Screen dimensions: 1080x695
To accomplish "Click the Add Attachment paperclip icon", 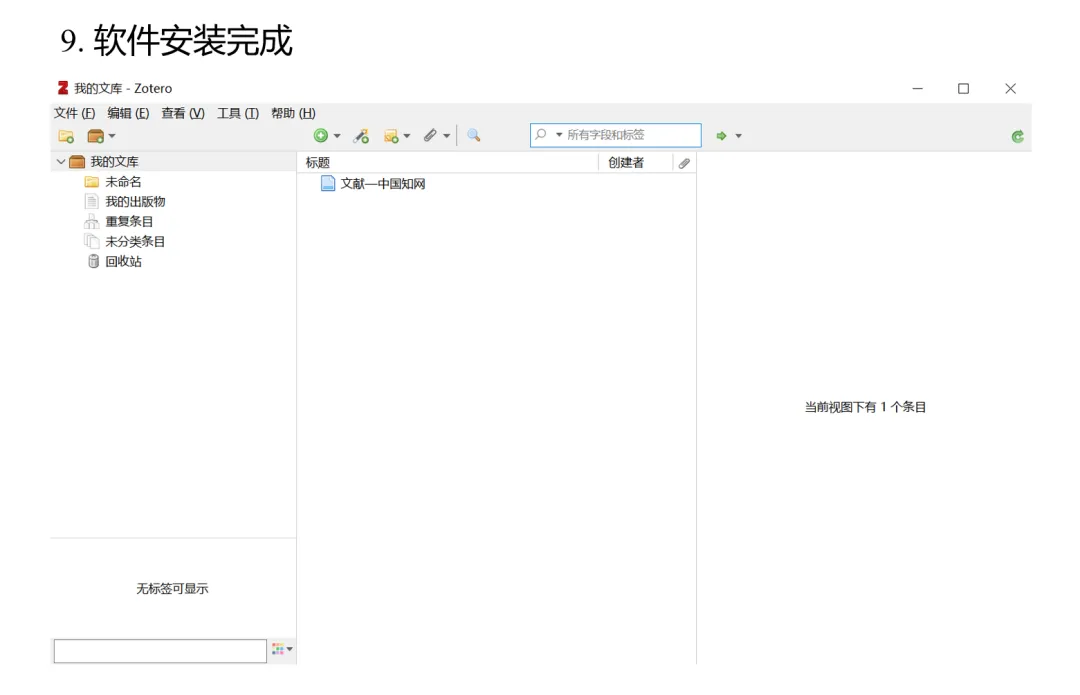I will point(430,136).
